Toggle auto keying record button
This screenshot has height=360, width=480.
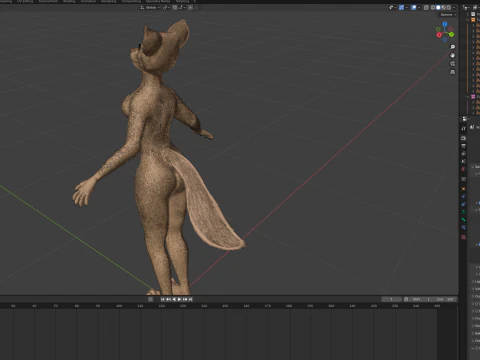150,299
